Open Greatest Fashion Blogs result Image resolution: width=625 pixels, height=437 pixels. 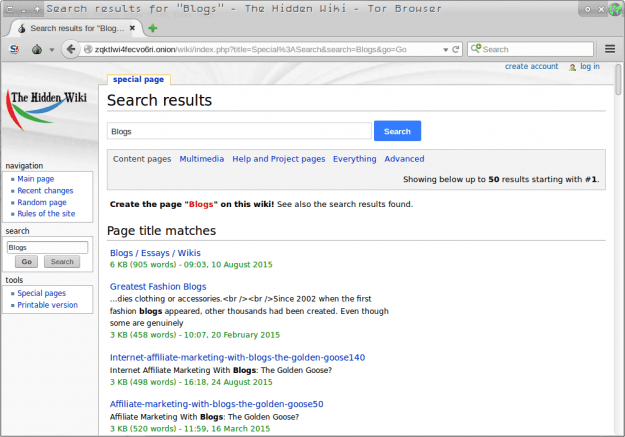pos(158,286)
